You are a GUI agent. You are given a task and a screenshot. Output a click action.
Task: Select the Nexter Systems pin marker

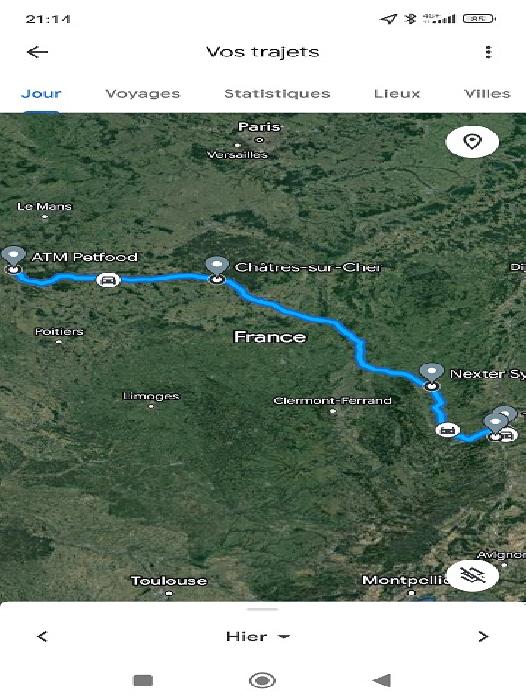coord(431,374)
